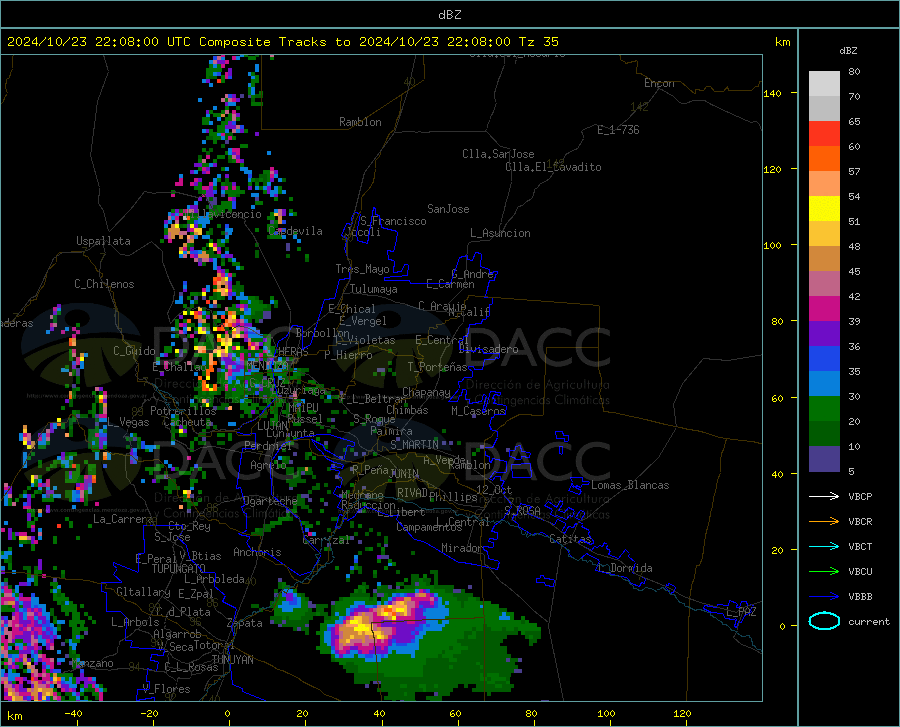Click the '100' tick on right axis
This screenshot has width=900, height=727.
pyautogui.click(x=772, y=245)
